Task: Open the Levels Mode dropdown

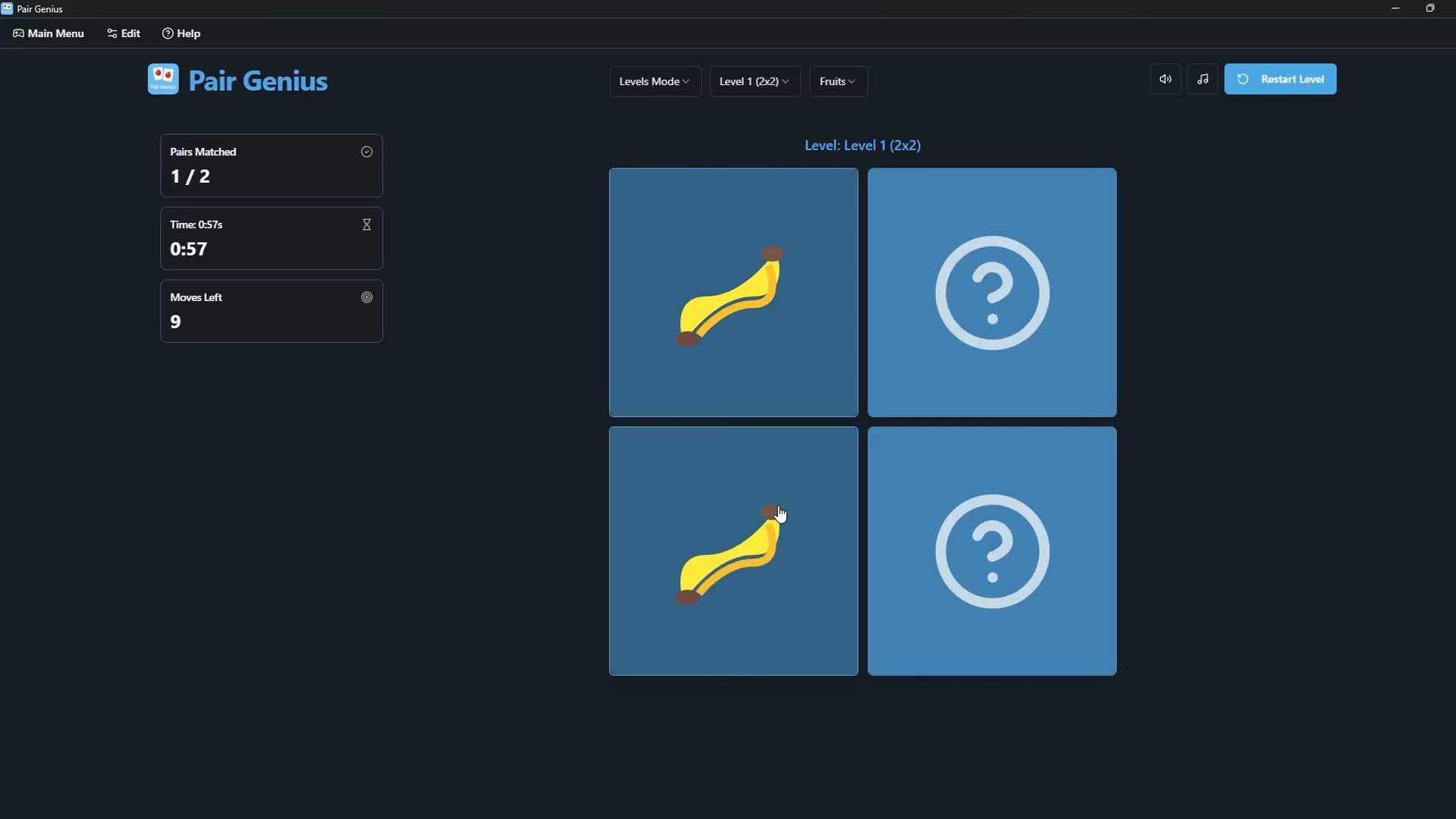Action: tap(654, 81)
